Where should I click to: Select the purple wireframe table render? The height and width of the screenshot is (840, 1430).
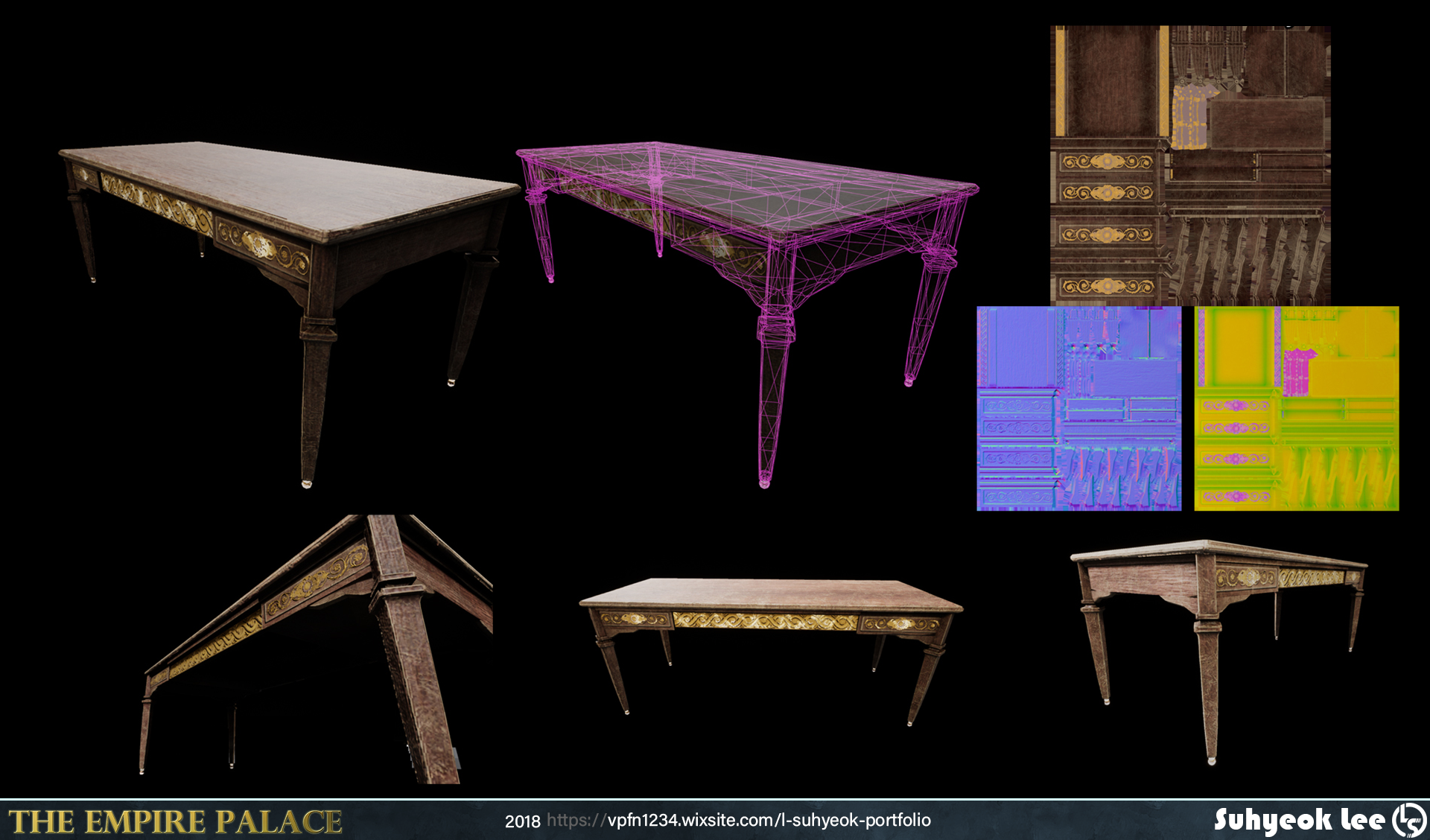[x=747, y=315]
